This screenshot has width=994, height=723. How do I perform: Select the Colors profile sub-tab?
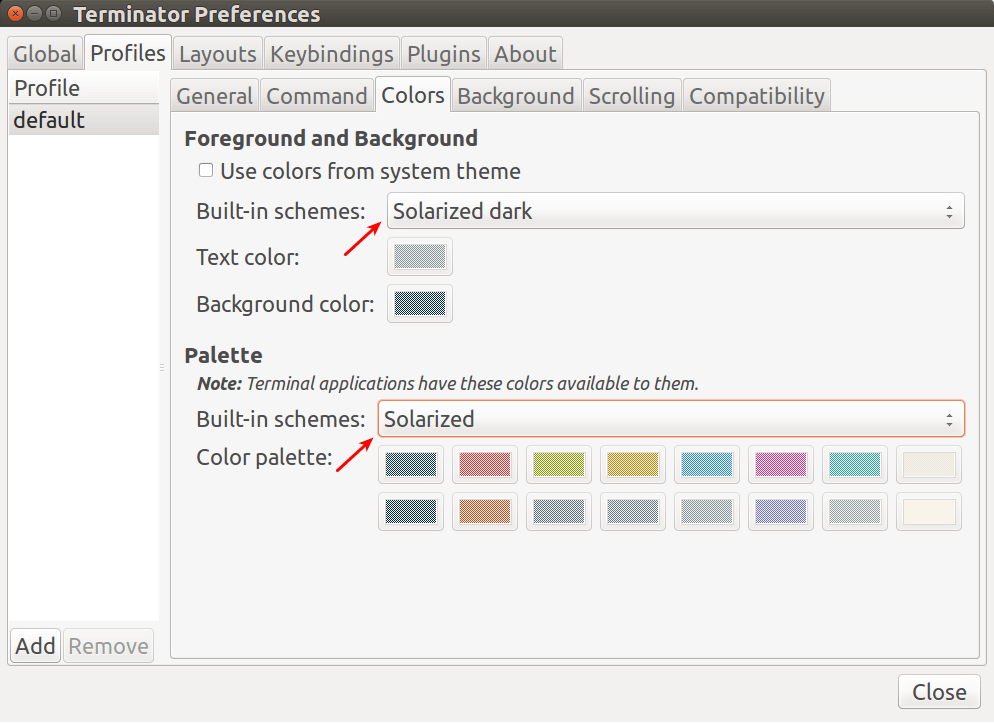413,95
